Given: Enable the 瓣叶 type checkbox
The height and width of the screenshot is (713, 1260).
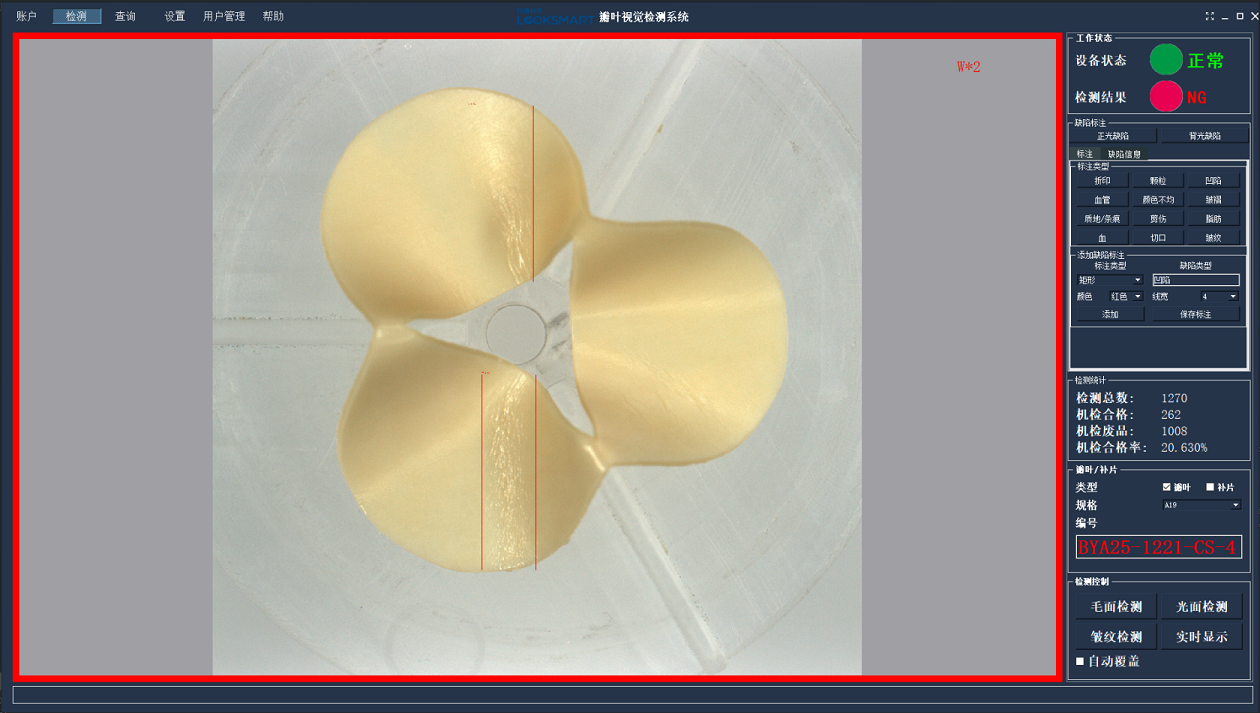Looking at the screenshot, I should coord(1167,487).
